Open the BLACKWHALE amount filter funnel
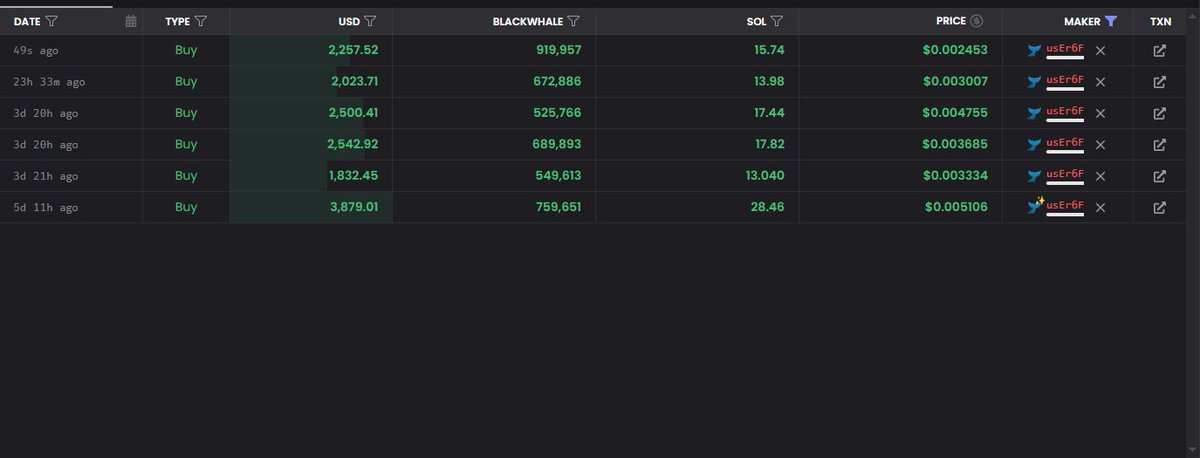1200x458 pixels. click(x=573, y=21)
